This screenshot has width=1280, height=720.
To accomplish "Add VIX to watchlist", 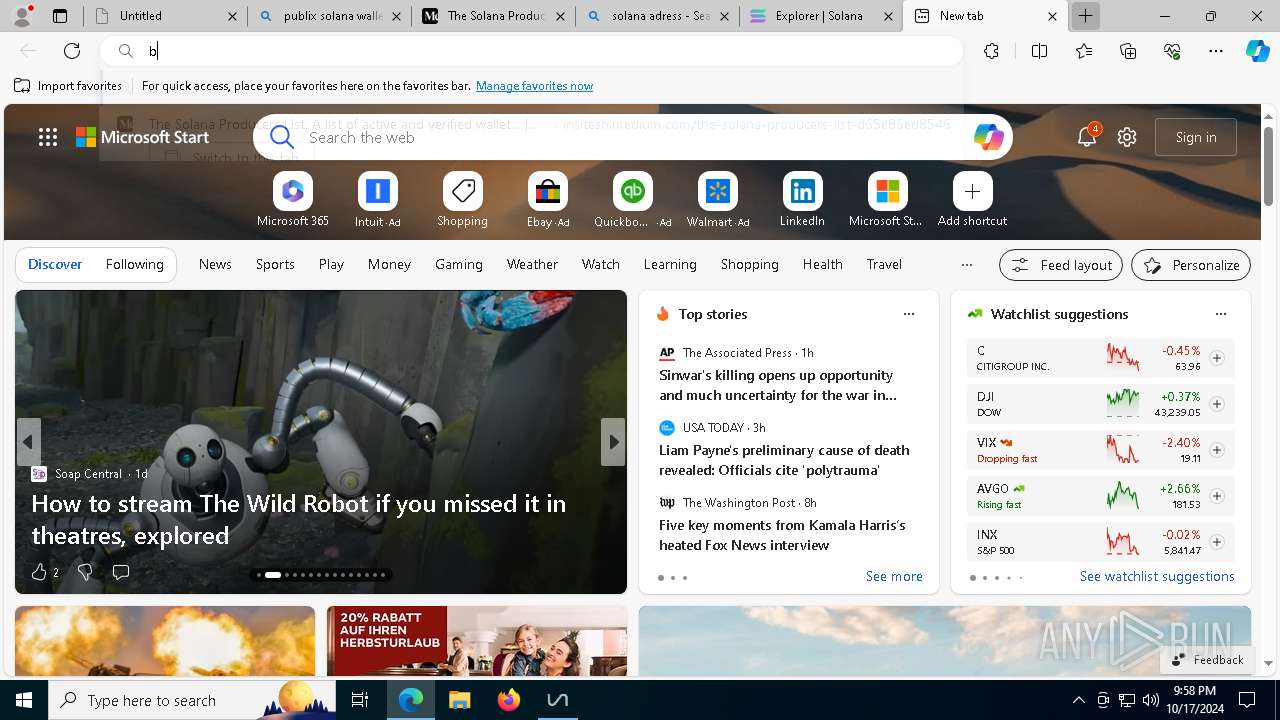I will [1216, 450].
